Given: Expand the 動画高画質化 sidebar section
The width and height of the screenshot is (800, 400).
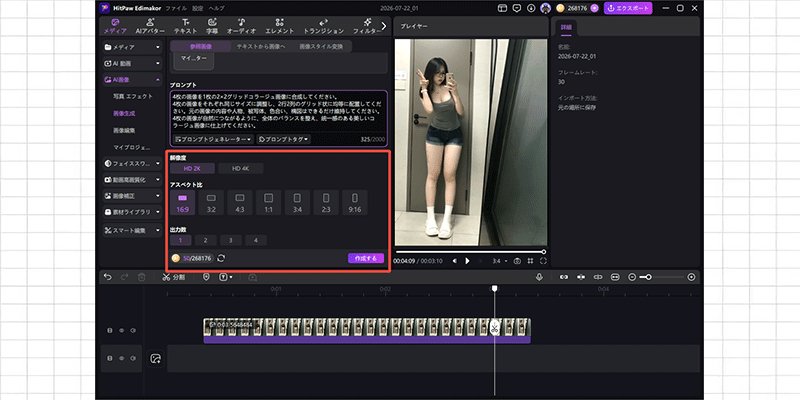Looking at the screenshot, I should tap(132, 180).
